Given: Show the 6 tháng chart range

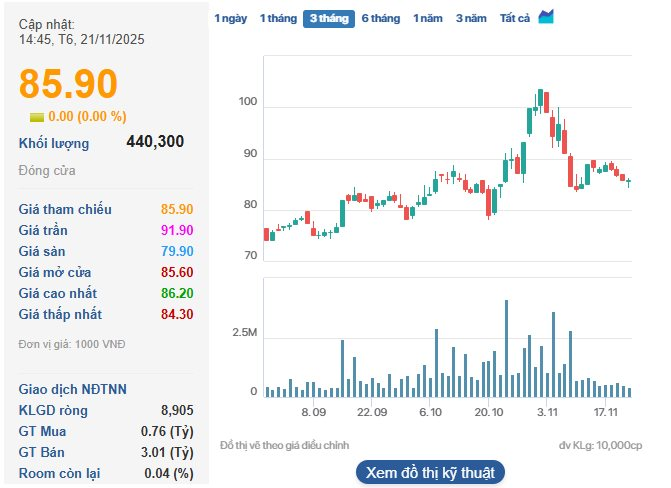Looking at the screenshot, I should point(380,18).
